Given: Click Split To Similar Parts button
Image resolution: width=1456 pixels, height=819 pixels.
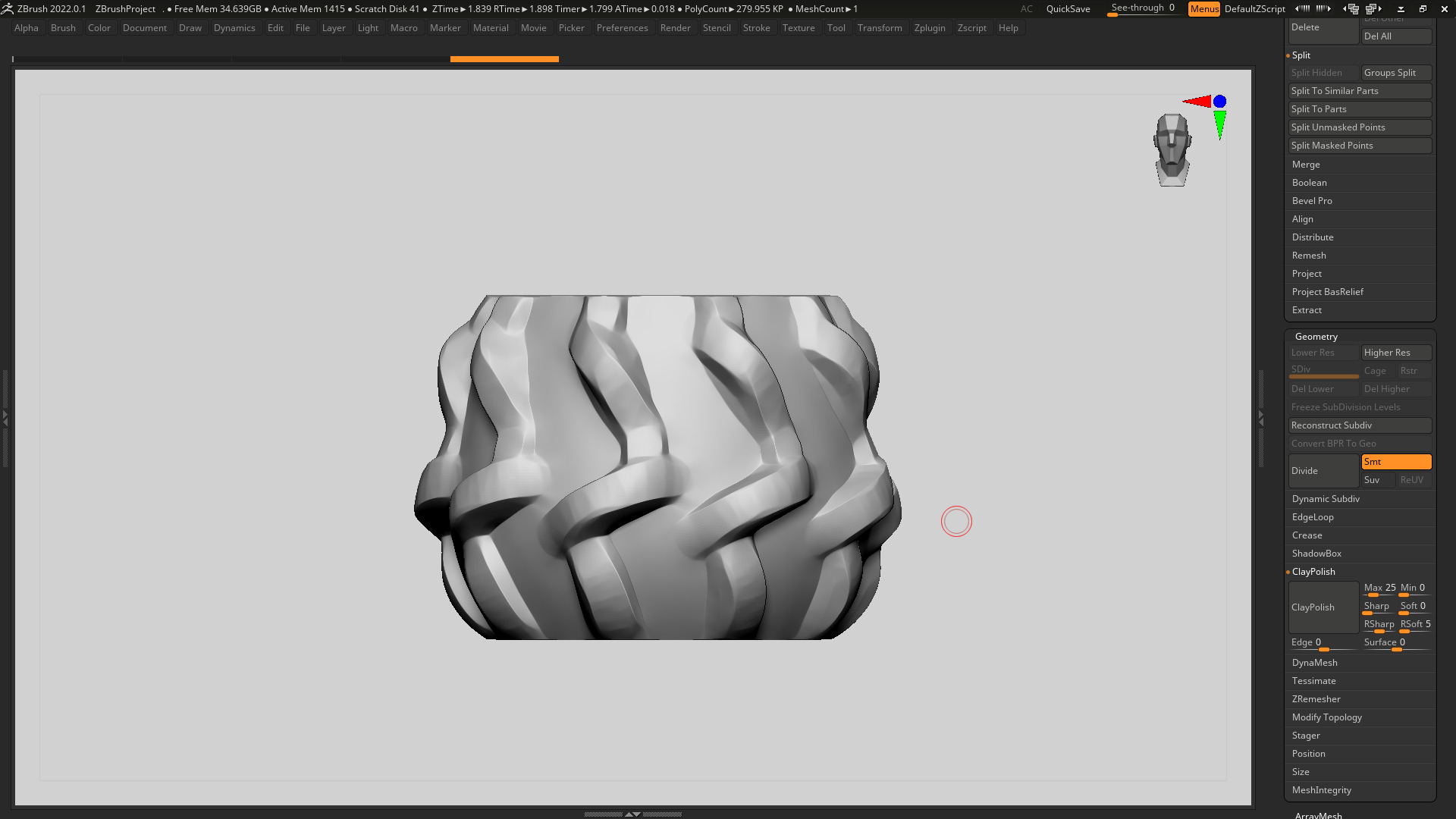Looking at the screenshot, I should pos(1360,91).
